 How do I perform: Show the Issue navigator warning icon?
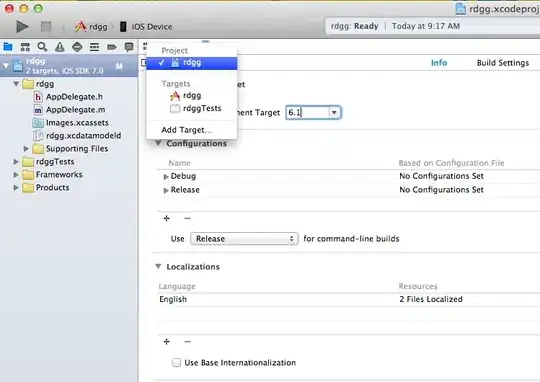[60, 47]
